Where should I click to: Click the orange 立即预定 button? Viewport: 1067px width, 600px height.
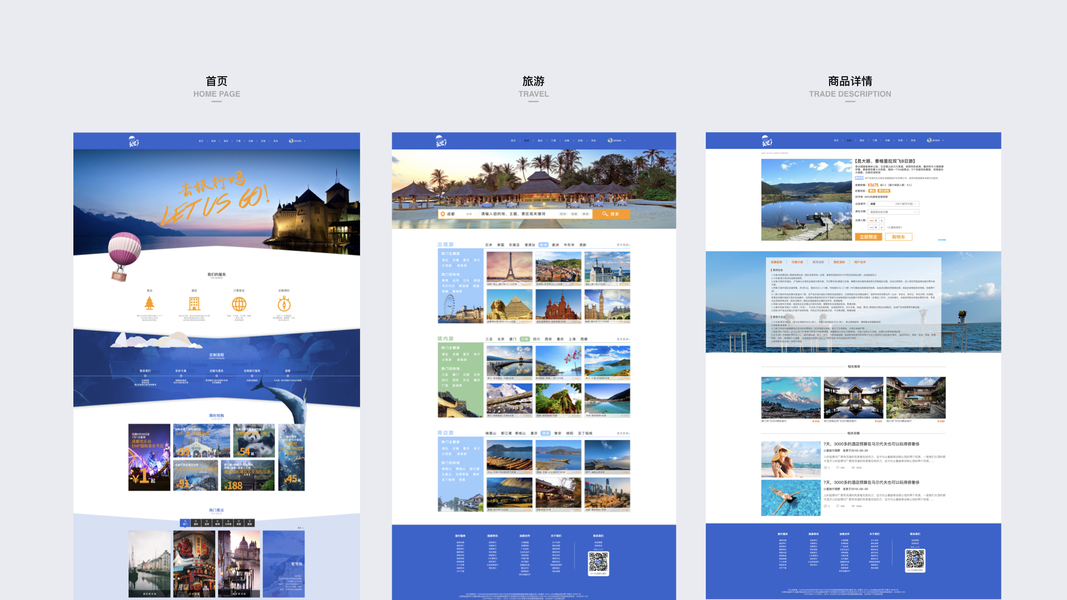[x=868, y=237]
